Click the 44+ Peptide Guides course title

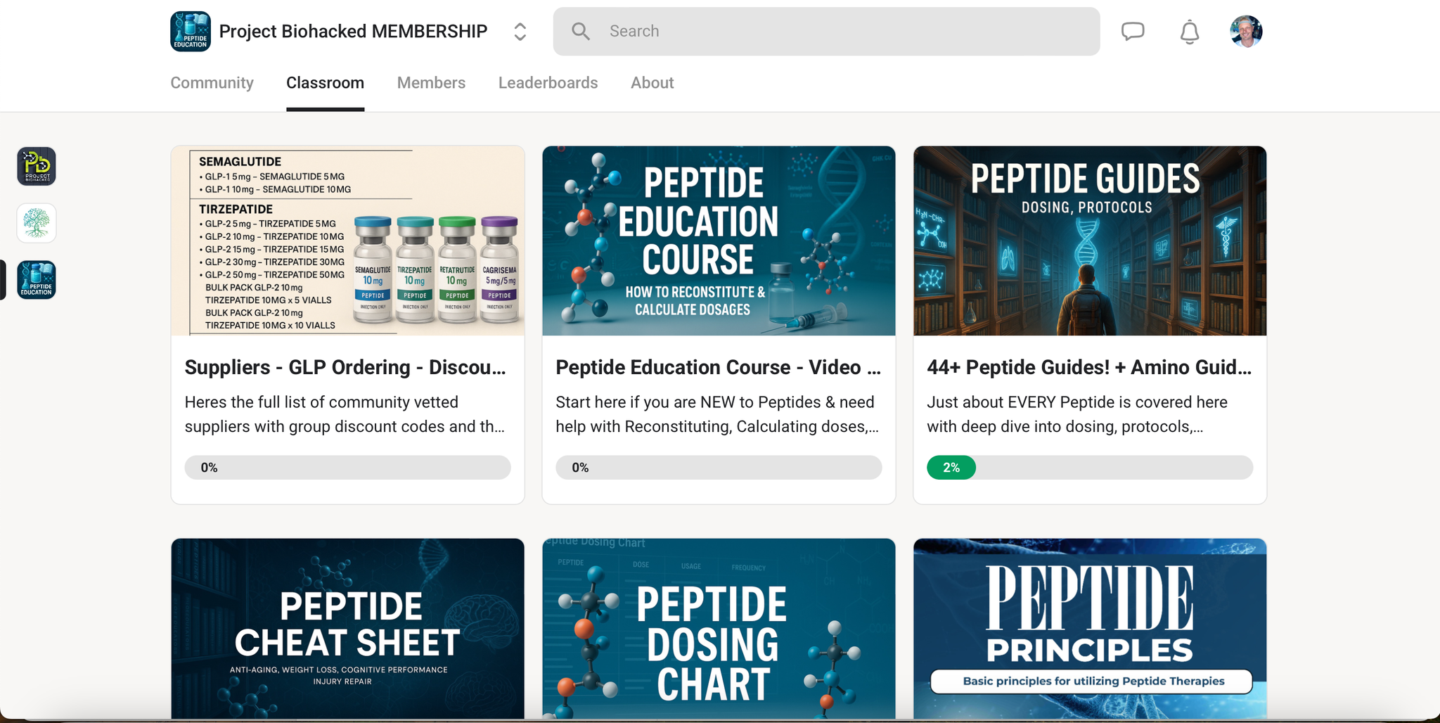[1089, 367]
